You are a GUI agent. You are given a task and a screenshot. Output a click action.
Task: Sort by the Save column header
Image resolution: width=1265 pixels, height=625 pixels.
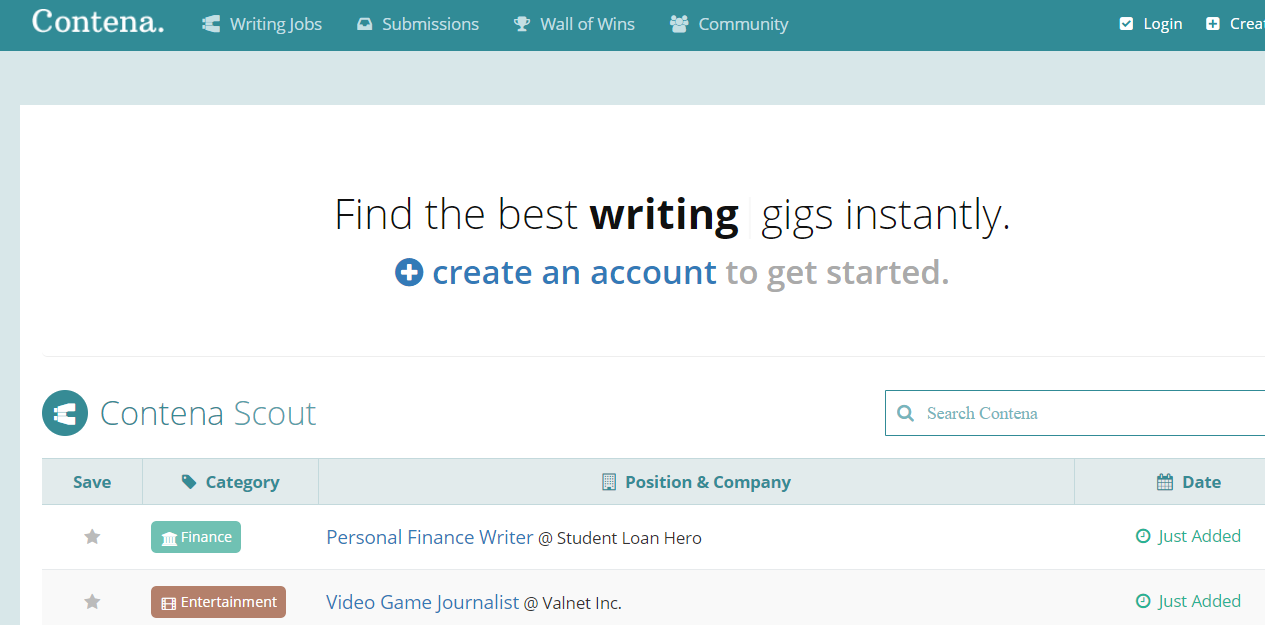[92, 482]
